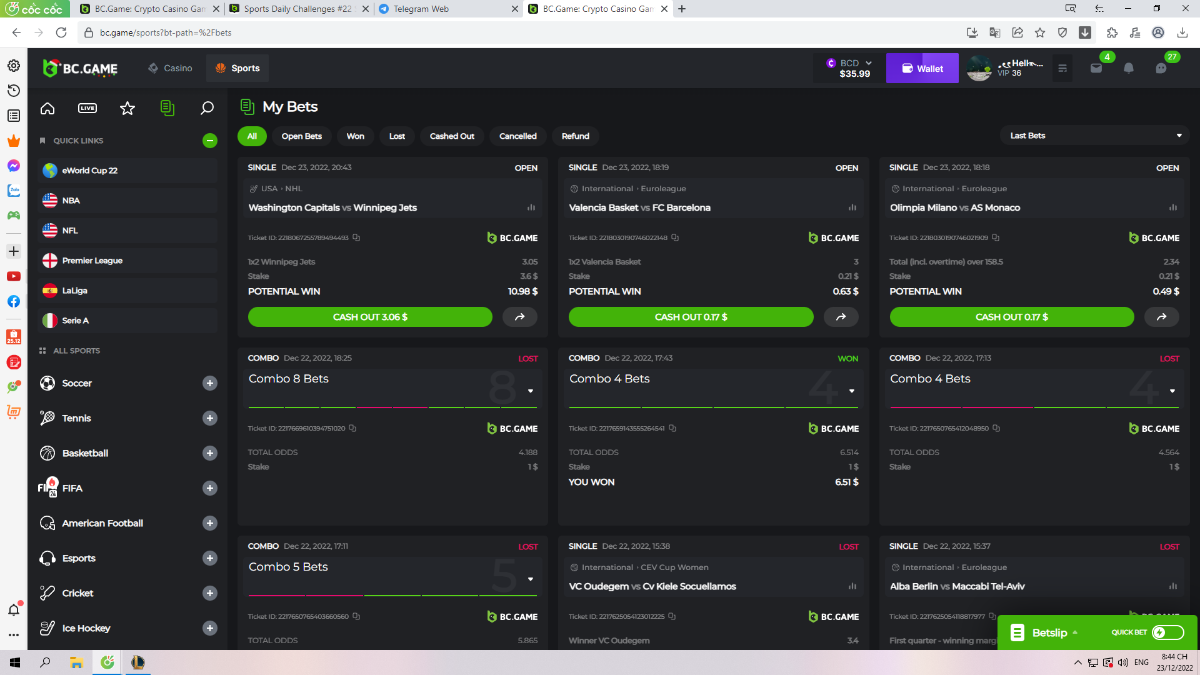Screen dimensions: 1200x675
Task: Switch to the Casino tab
Action: (170, 69)
